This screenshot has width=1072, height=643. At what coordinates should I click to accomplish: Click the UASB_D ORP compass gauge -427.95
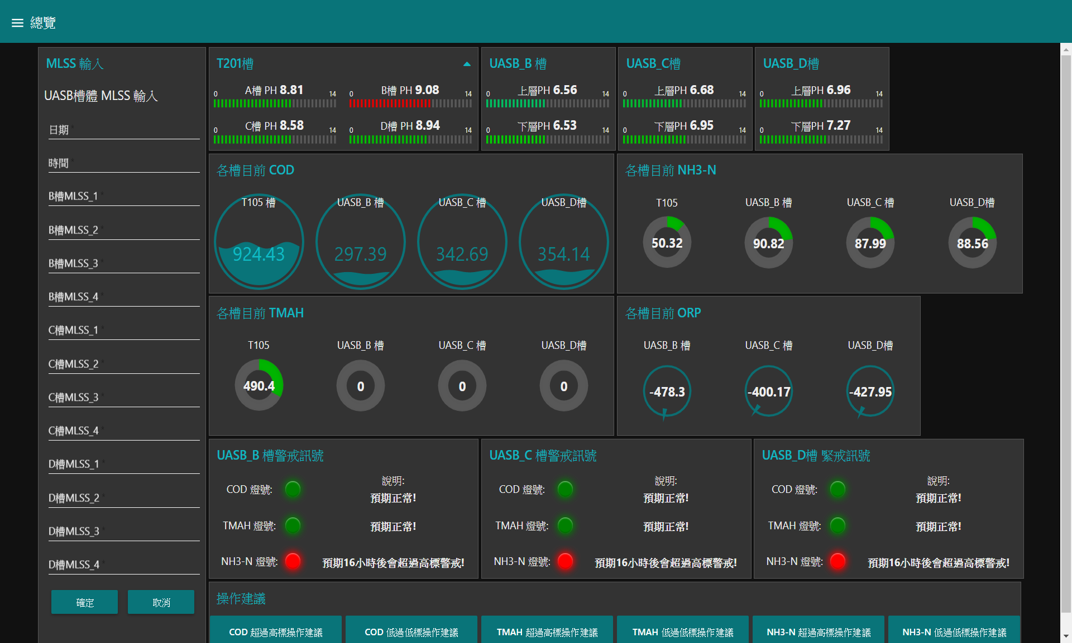pos(870,392)
